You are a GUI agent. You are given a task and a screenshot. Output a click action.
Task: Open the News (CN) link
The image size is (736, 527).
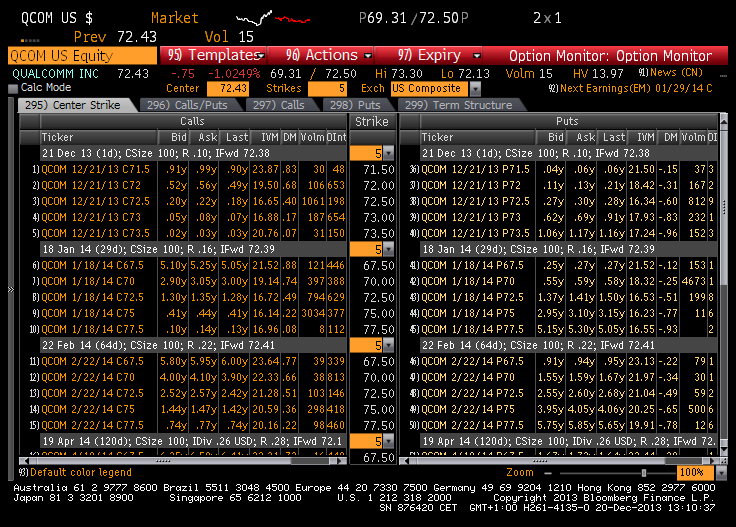point(671,73)
